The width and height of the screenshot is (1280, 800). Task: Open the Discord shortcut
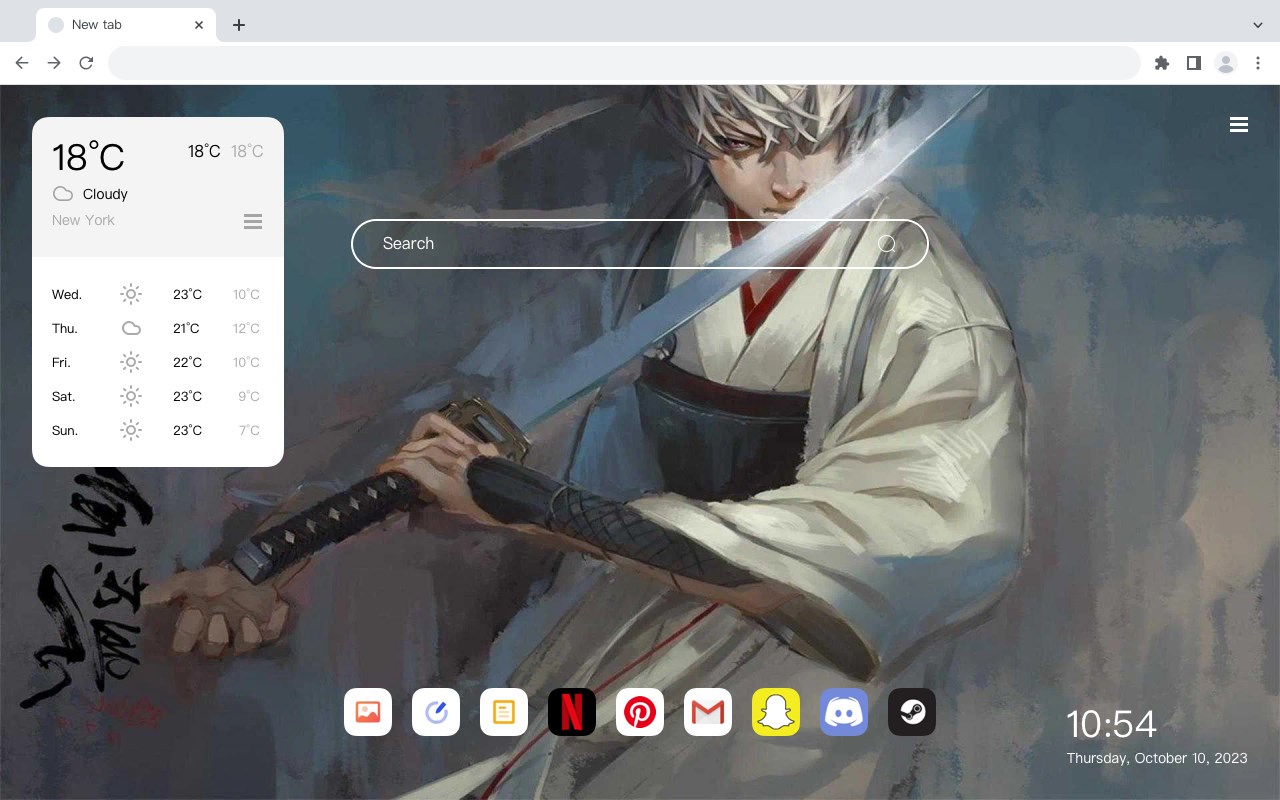[x=844, y=712]
